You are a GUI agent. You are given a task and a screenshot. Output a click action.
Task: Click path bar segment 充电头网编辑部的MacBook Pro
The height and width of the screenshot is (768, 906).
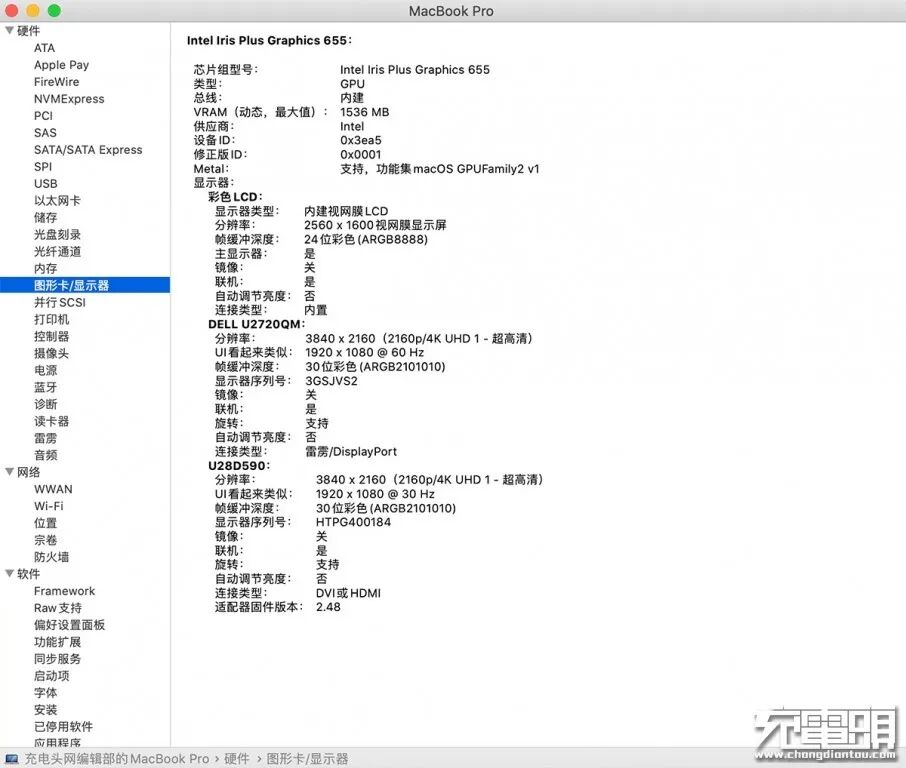pos(117,759)
